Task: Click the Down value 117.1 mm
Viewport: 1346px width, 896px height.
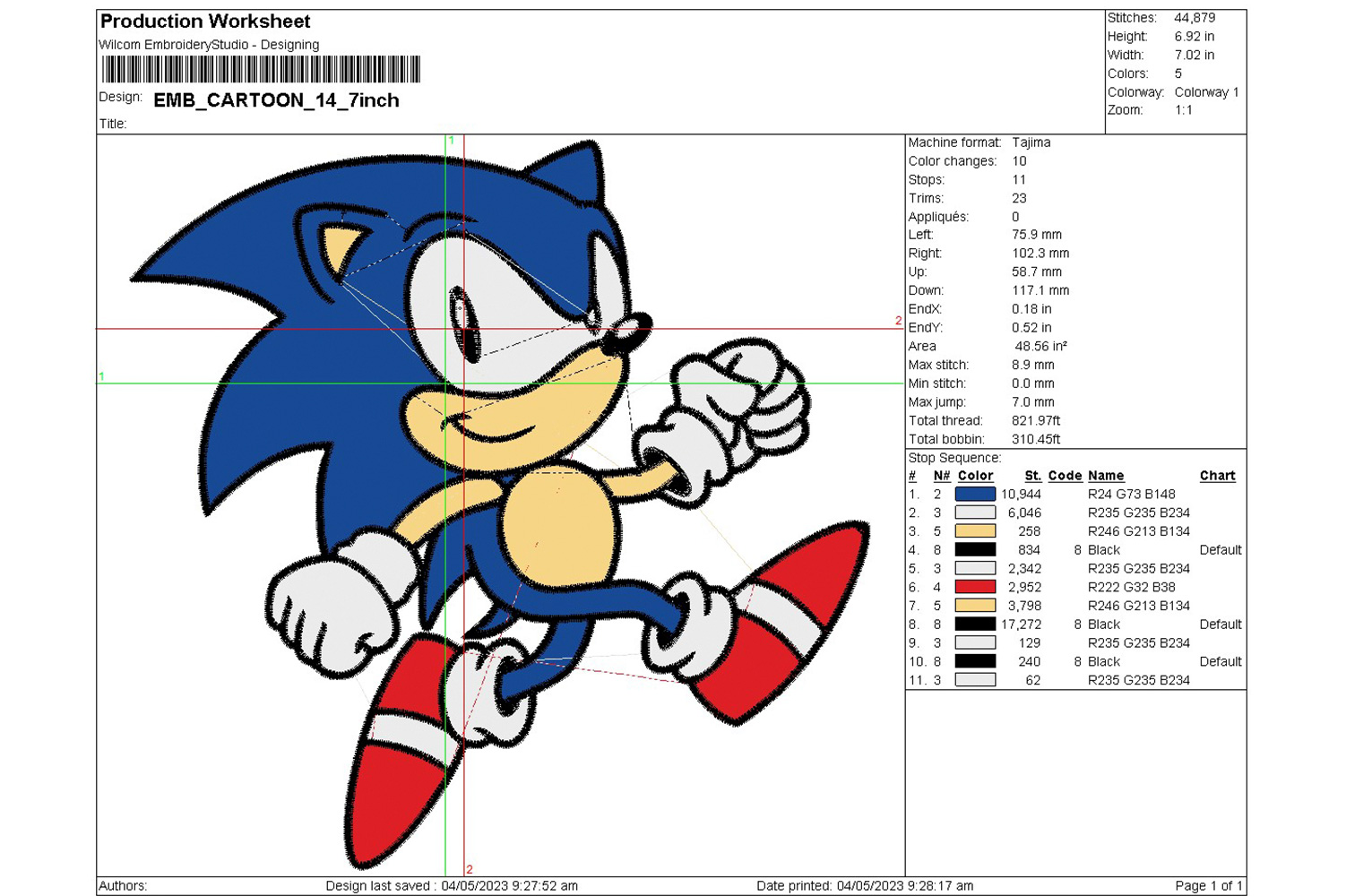Action: [x=1040, y=290]
